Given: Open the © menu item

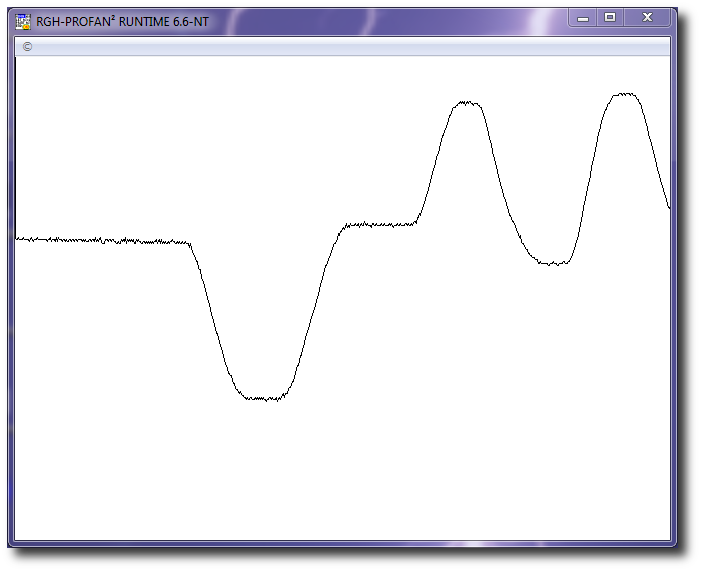Looking at the screenshot, I should 27,47.
